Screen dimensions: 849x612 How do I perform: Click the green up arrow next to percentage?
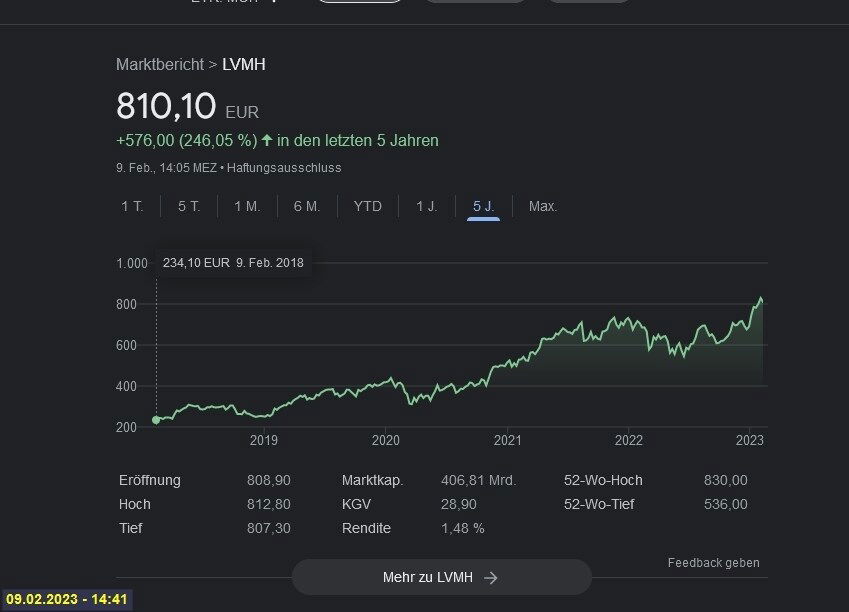(266, 140)
